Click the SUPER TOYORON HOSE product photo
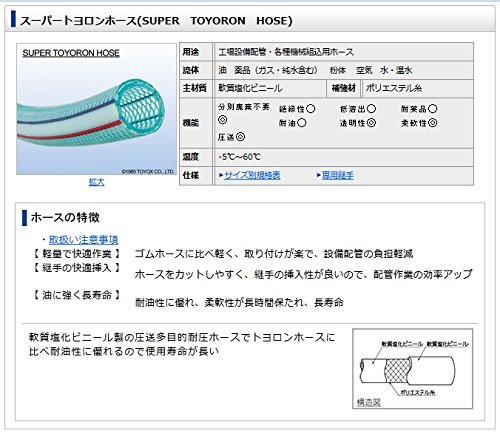 [x=96, y=109]
